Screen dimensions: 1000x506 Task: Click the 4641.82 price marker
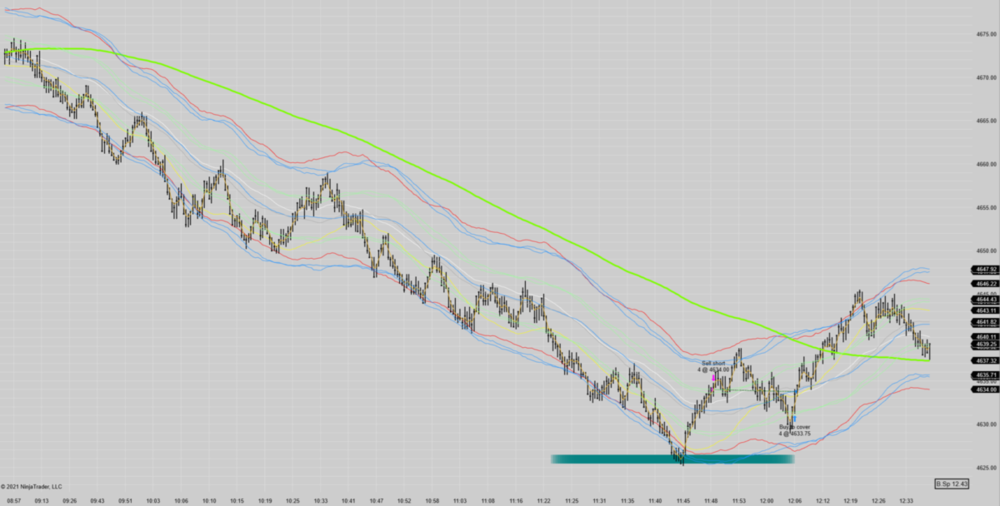click(x=984, y=323)
